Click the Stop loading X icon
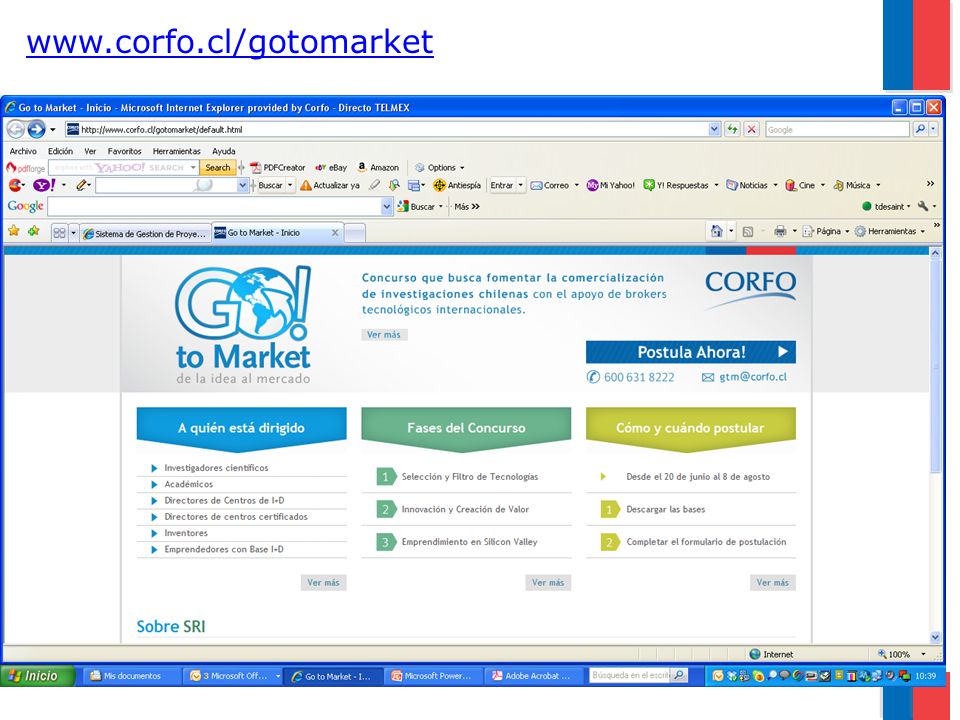The height and width of the screenshot is (720, 960). point(751,129)
